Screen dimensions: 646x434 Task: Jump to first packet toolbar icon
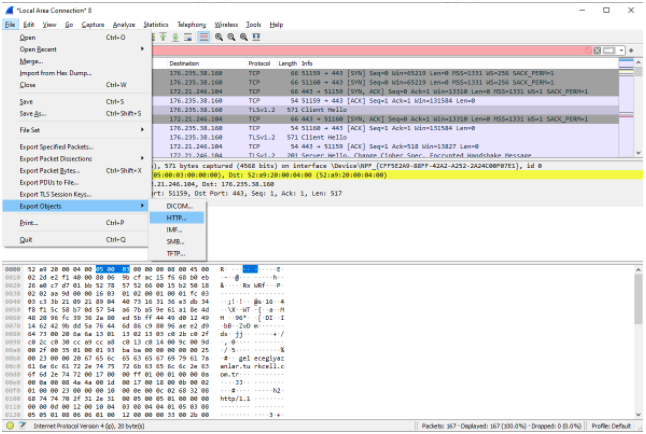tap(163, 37)
